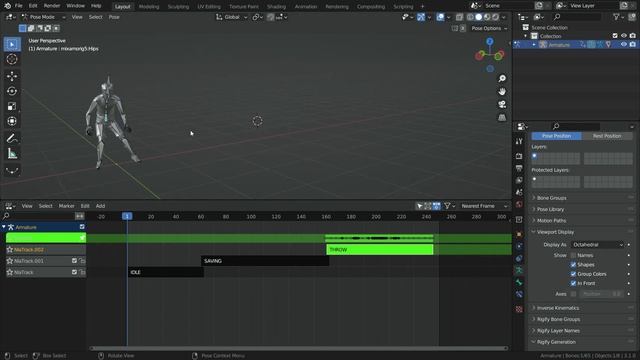Click the current frame indicator on timeline
Viewport: 640px width, 360px height.
(127, 216)
